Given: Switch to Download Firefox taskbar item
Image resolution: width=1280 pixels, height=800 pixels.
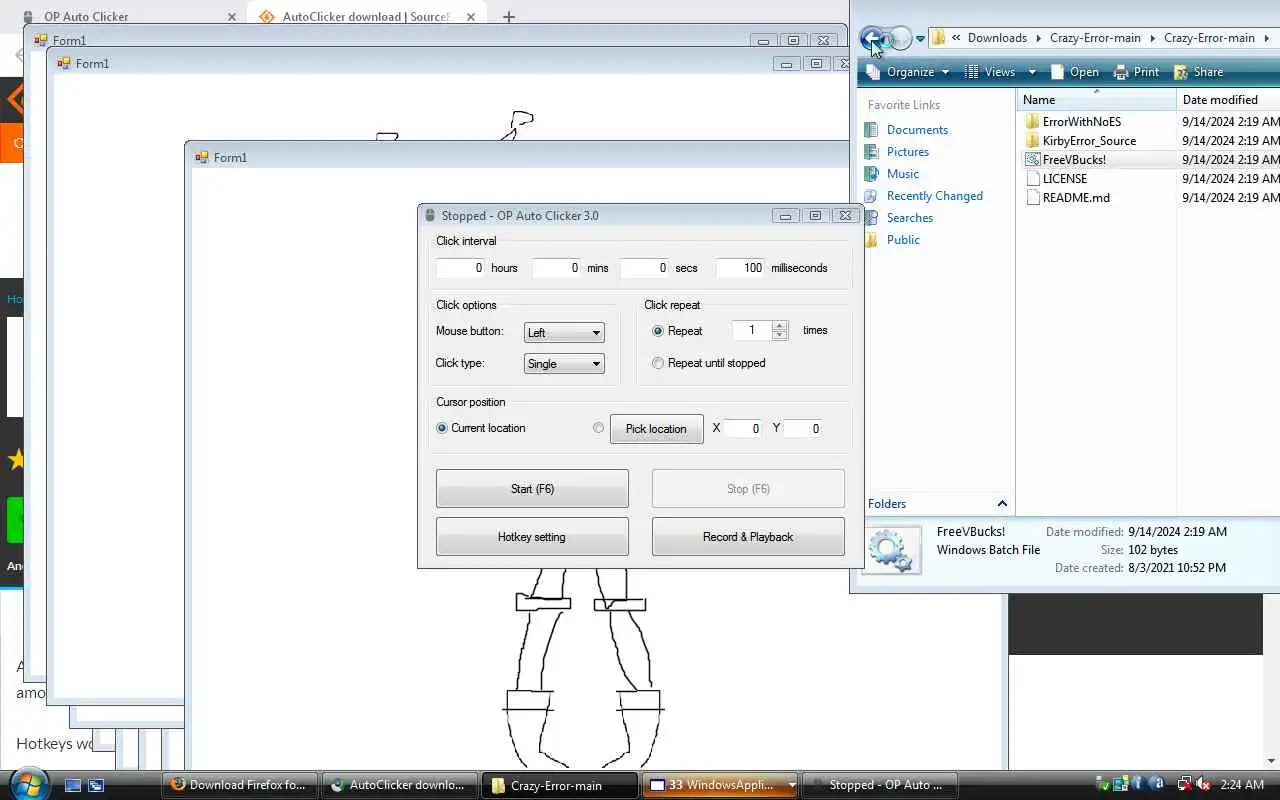Looking at the screenshot, I should tap(239, 785).
